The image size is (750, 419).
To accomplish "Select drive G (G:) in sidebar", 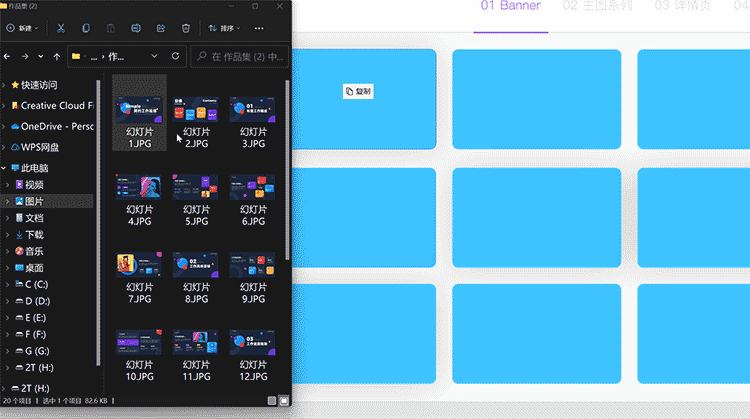I will click(x=33, y=351).
